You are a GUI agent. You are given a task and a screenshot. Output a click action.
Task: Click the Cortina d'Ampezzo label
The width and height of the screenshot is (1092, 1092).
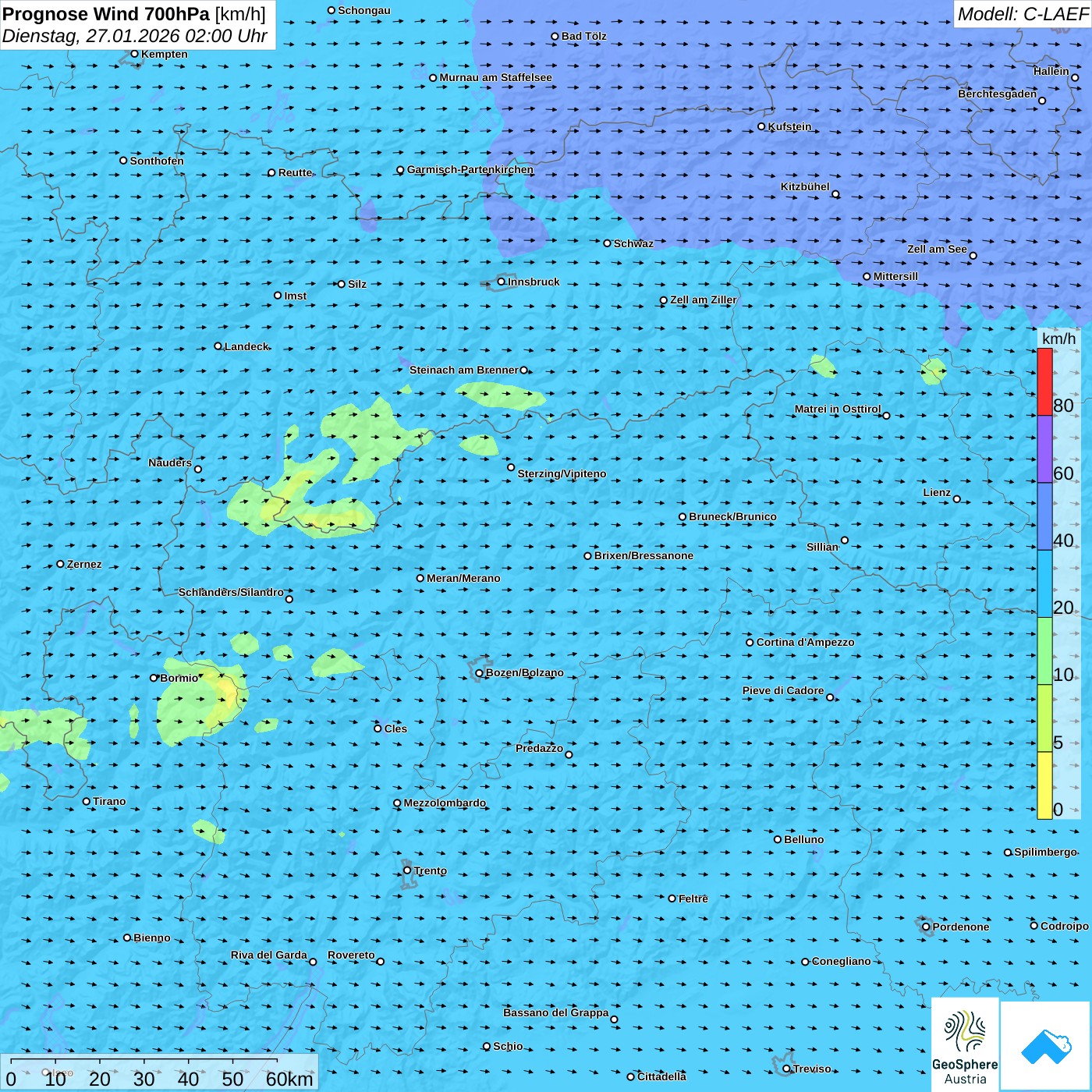(805, 642)
